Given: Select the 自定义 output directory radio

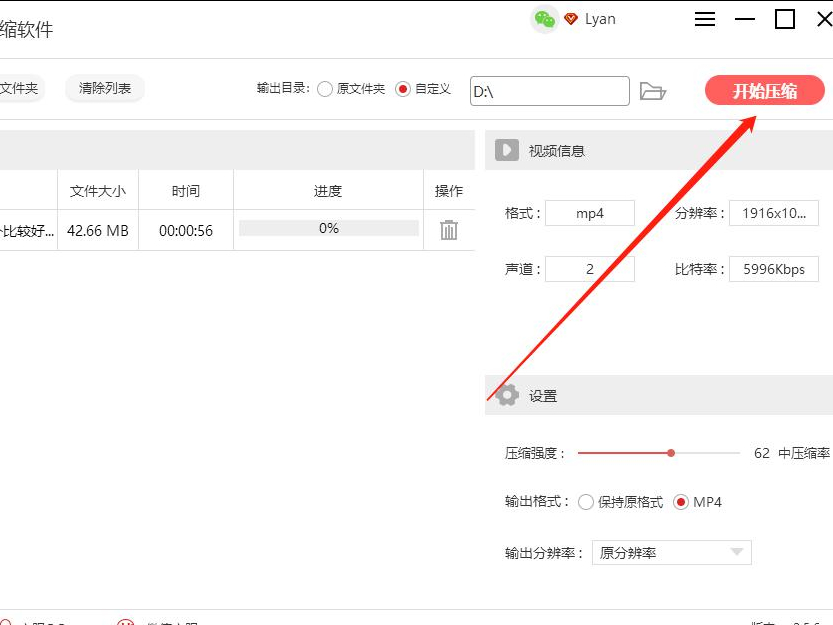Looking at the screenshot, I should pos(403,89).
